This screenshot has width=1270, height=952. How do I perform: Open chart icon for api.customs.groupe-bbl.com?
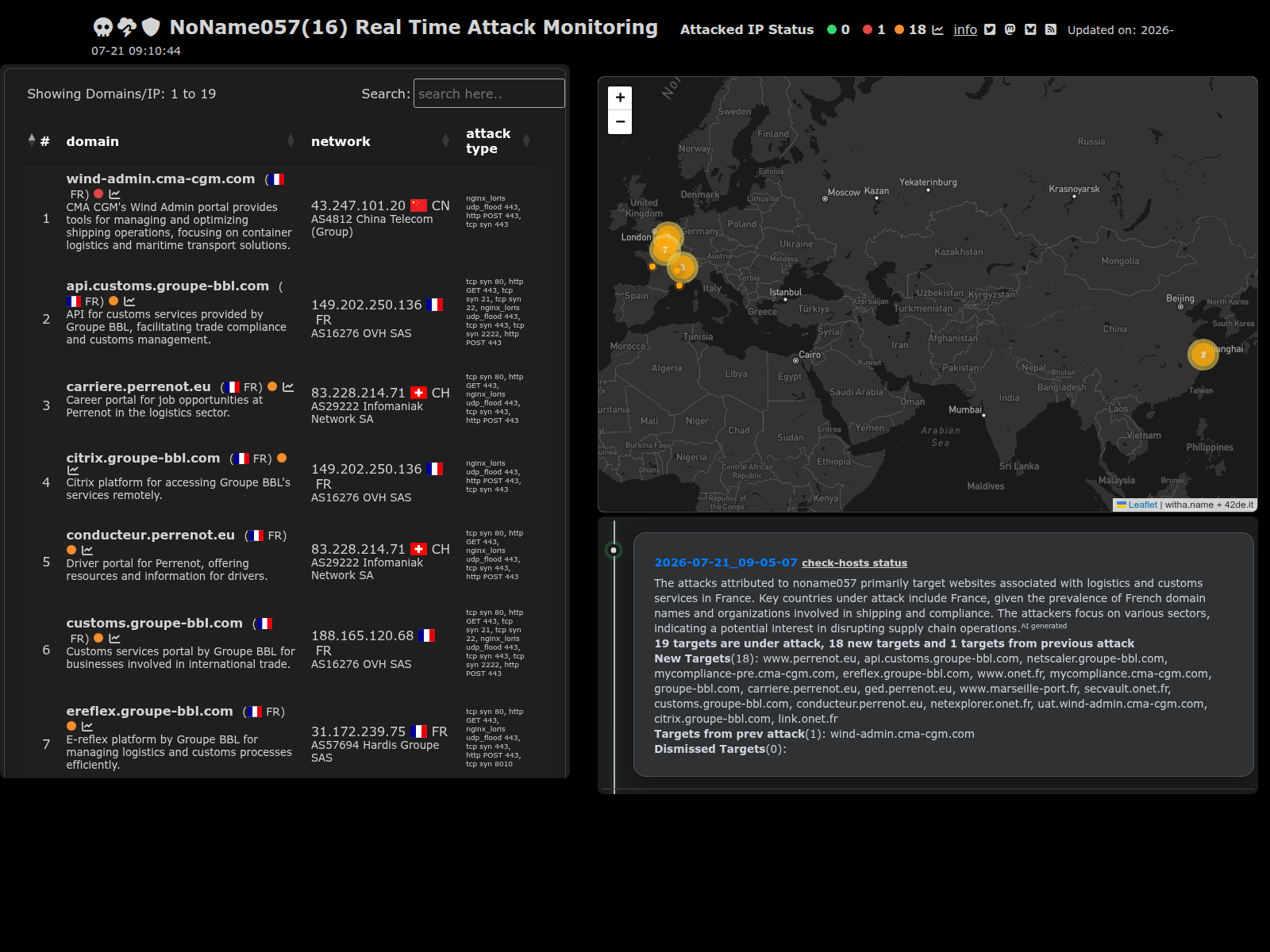click(x=129, y=301)
